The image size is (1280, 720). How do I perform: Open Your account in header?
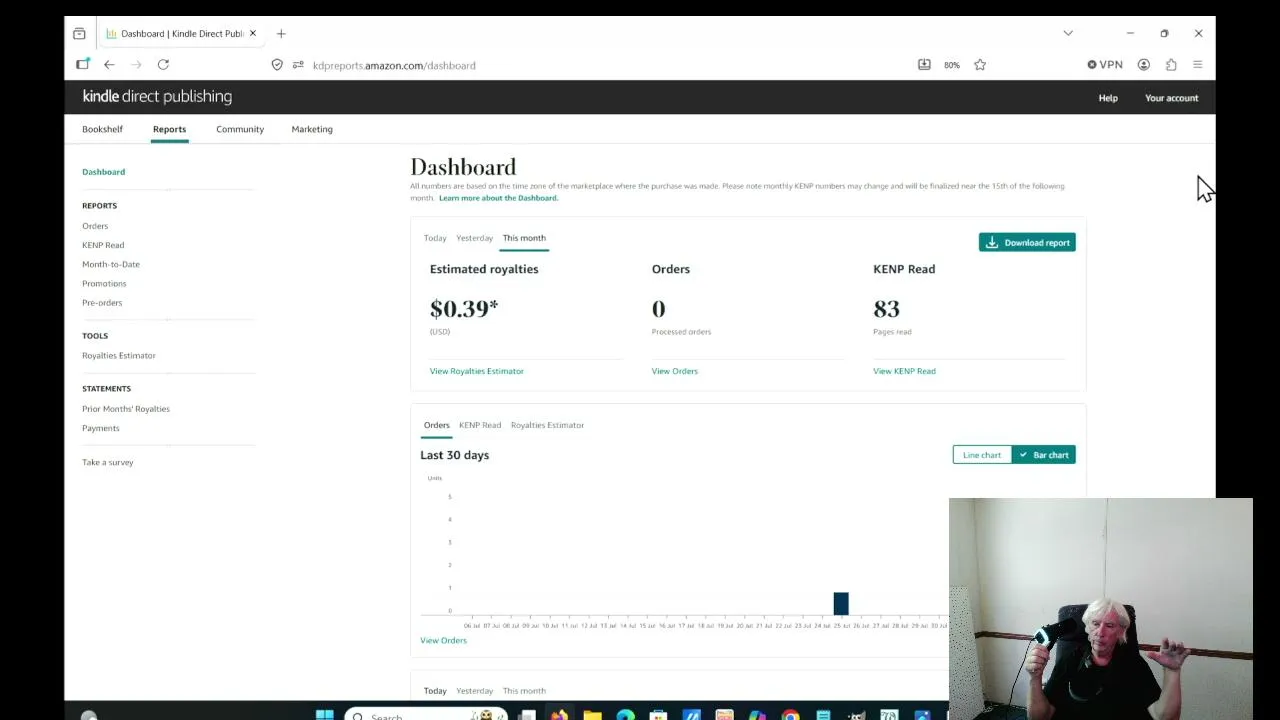1171,98
